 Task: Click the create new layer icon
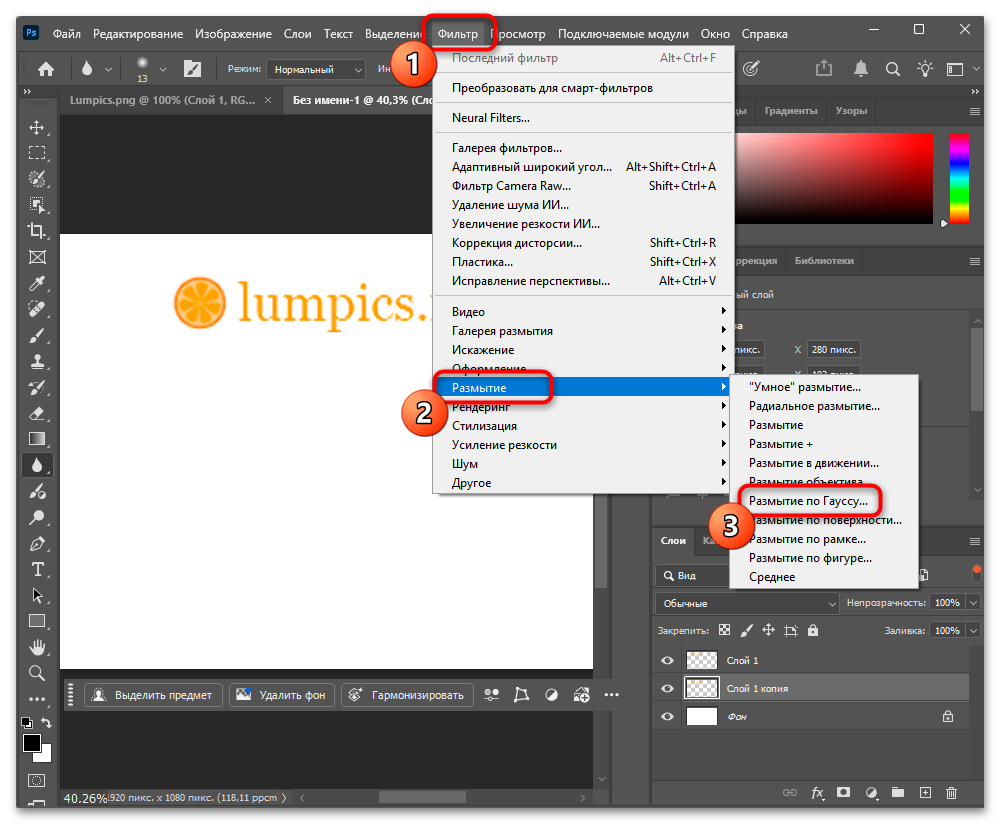(925, 793)
